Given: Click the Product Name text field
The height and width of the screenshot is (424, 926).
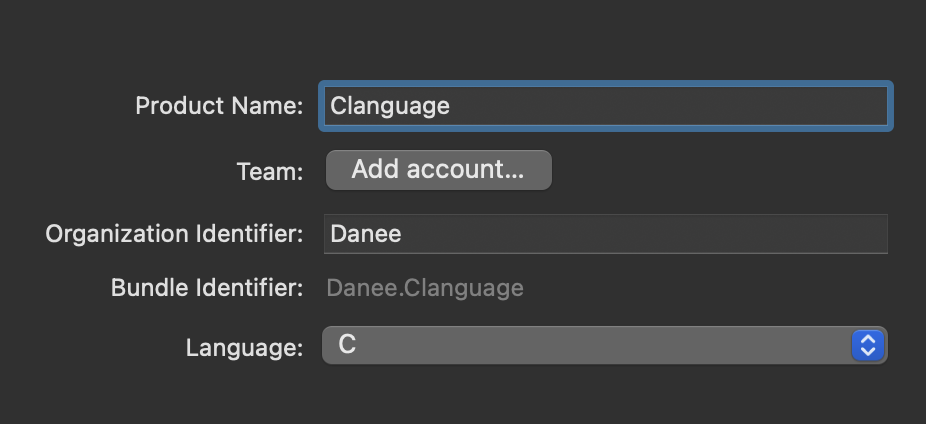Looking at the screenshot, I should [604, 106].
